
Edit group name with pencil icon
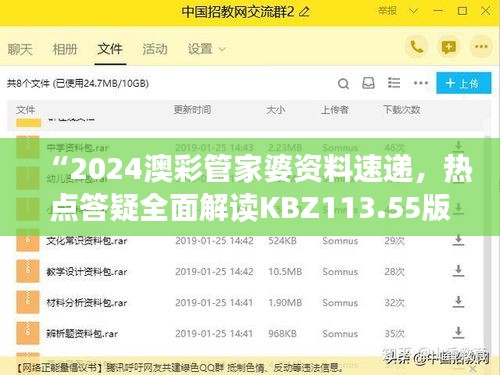[x=304, y=12]
